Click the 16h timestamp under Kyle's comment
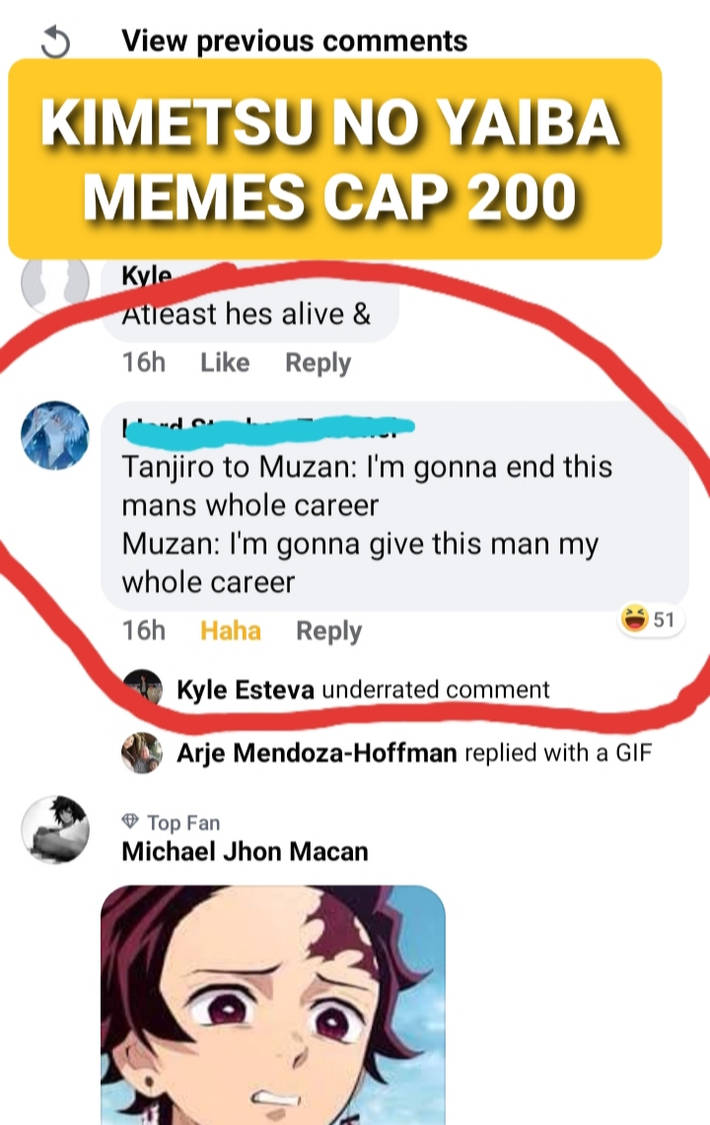The image size is (710, 1125). [x=143, y=362]
